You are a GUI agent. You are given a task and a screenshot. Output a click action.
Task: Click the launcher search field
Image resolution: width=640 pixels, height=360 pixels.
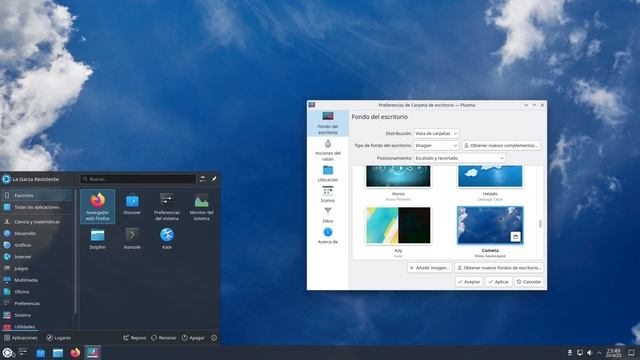(138, 179)
